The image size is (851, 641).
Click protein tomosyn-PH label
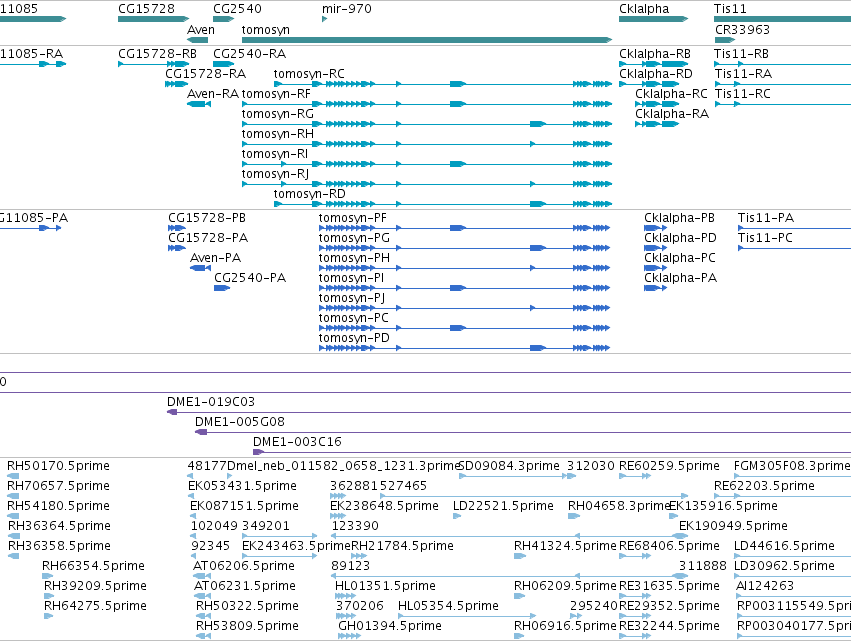354,258
